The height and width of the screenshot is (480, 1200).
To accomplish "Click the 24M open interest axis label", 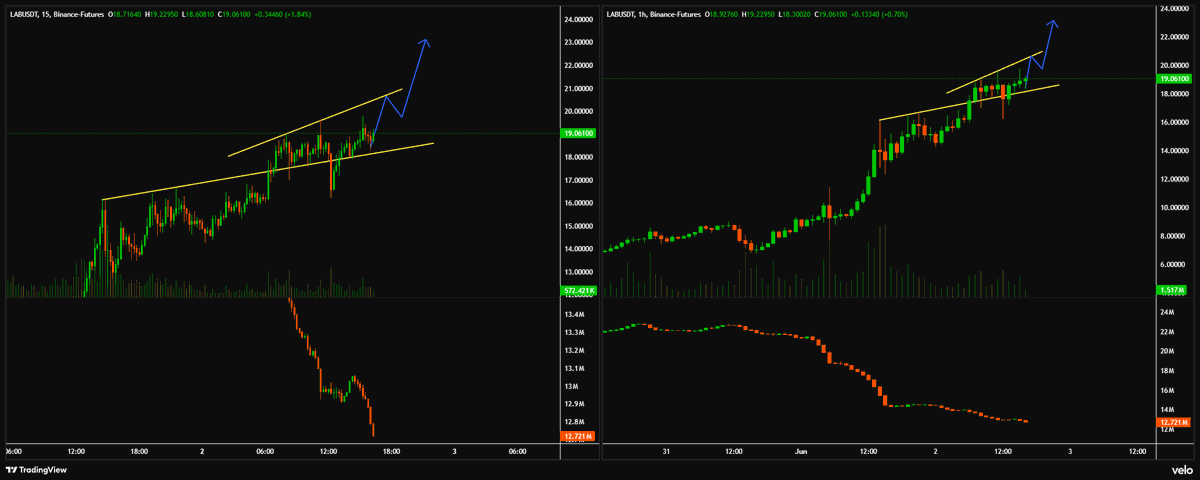I will [1166, 312].
